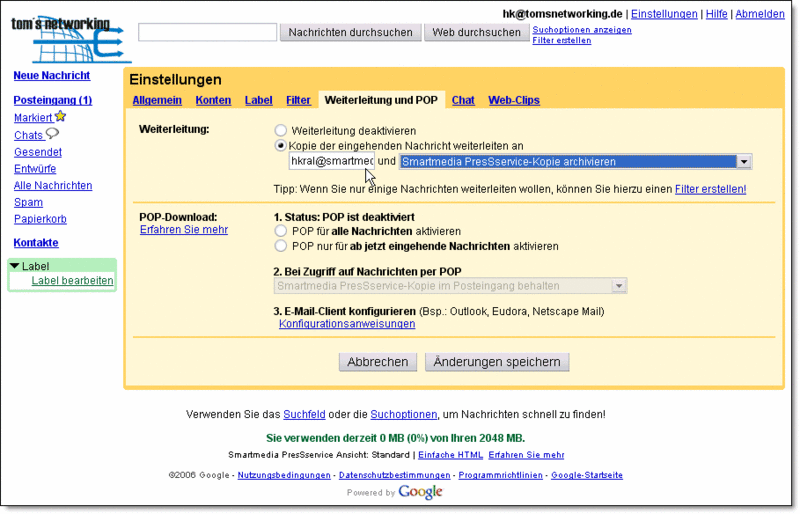Open Suchoptionen anzeigen link
The image size is (800, 514).
coord(582,30)
